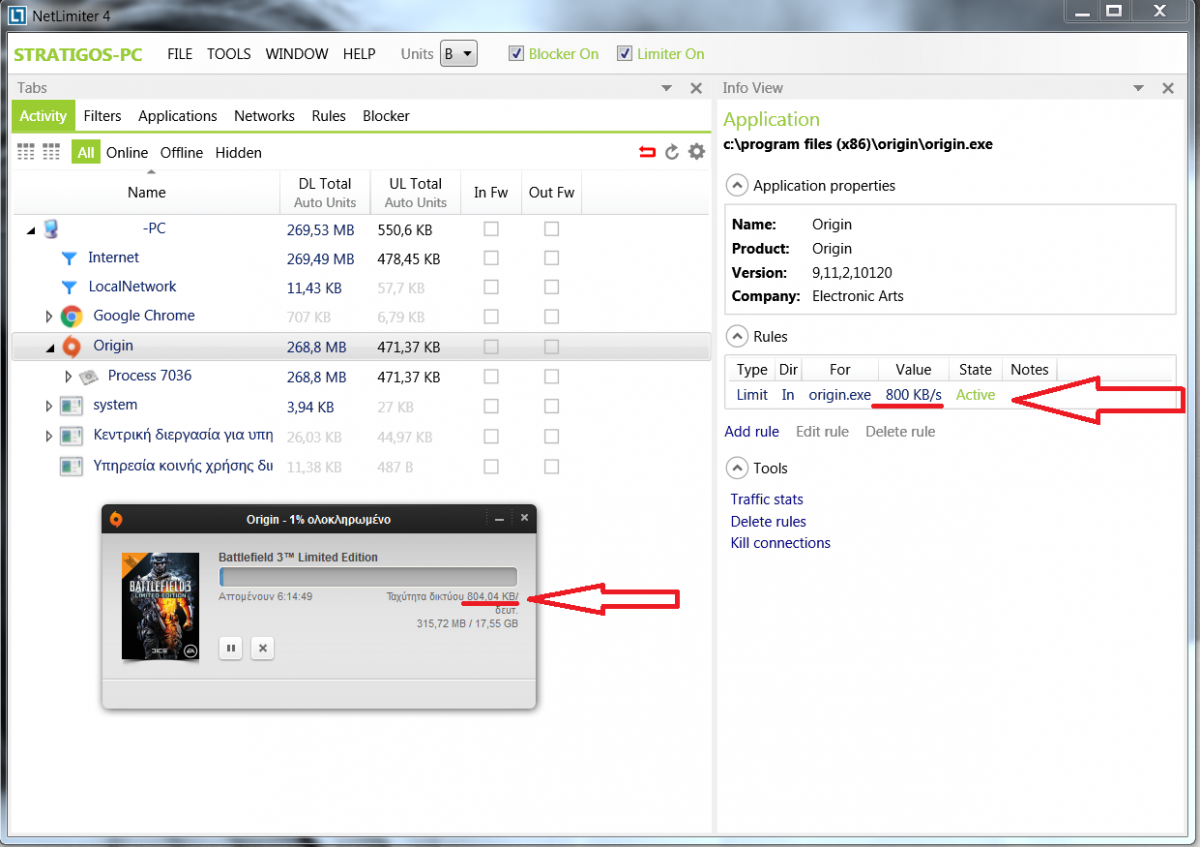Open the Tabs panel options dropdown arrow
The image size is (1200, 847).
[667, 88]
